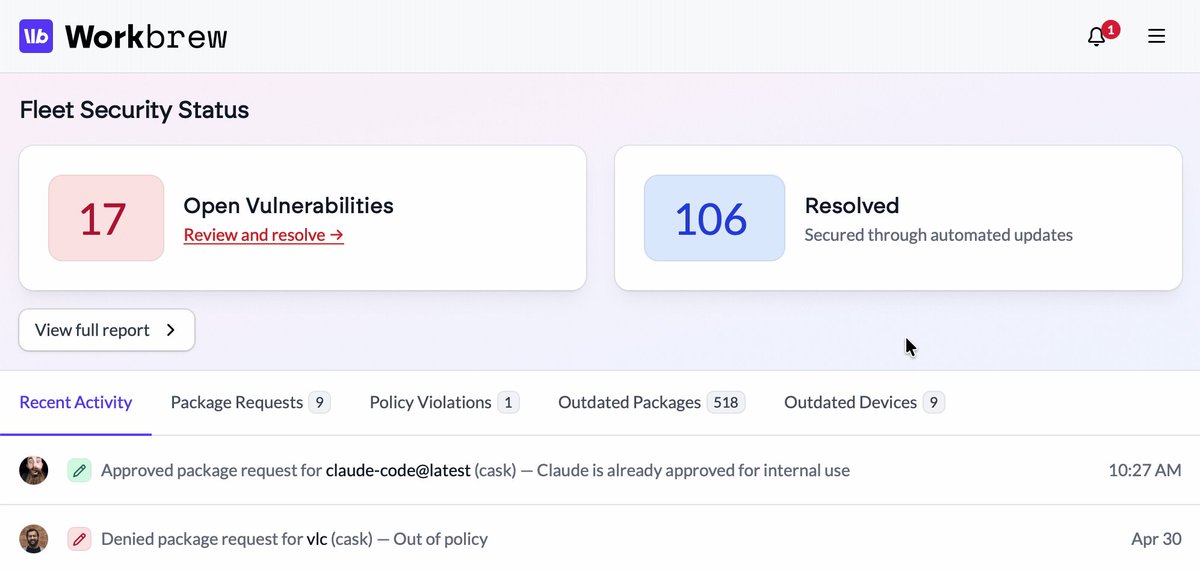
Task: Click the Open Vulnerabilities heading
Action: point(289,206)
